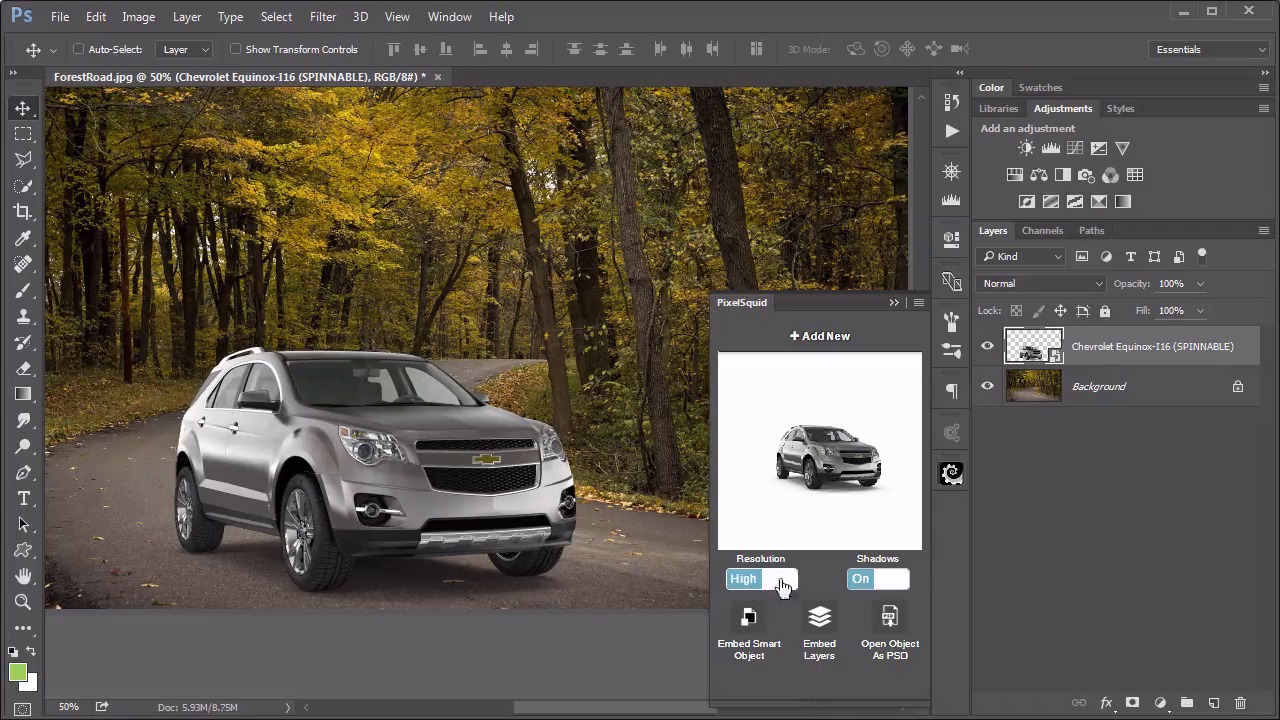The height and width of the screenshot is (720, 1280).
Task: Select the Crop tool
Action: point(23,212)
